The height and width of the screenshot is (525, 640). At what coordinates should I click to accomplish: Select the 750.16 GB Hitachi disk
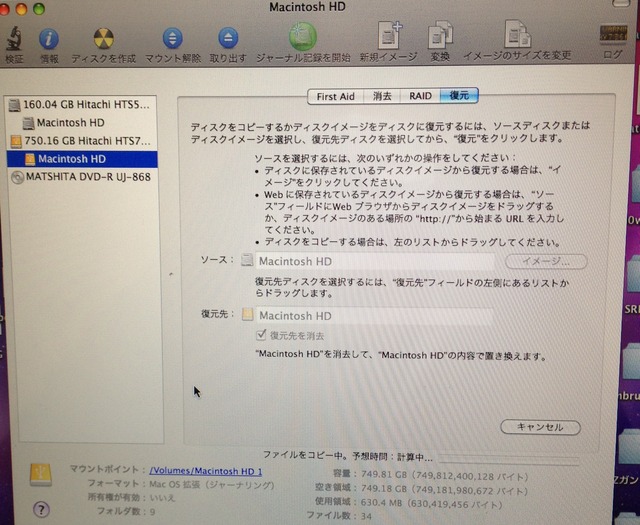82,141
